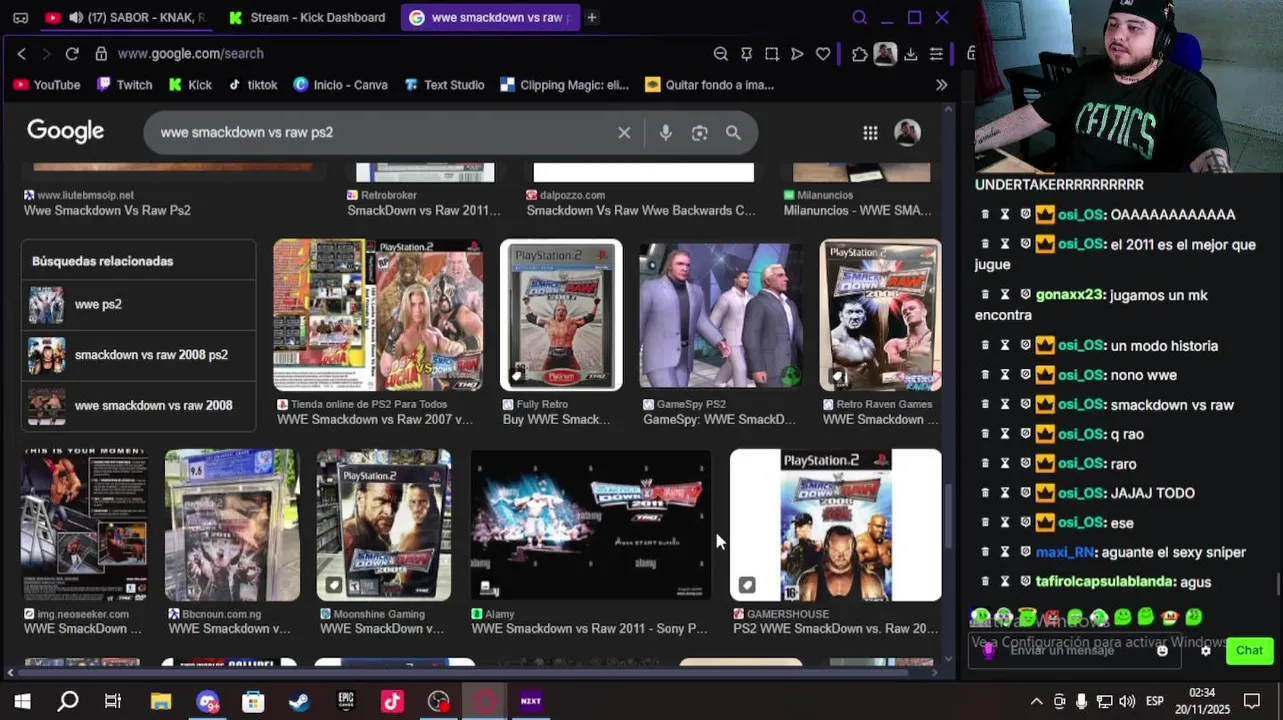Open NZXT app from the taskbar
The height and width of the screenshot is (720, 1283).
(531, 701)
